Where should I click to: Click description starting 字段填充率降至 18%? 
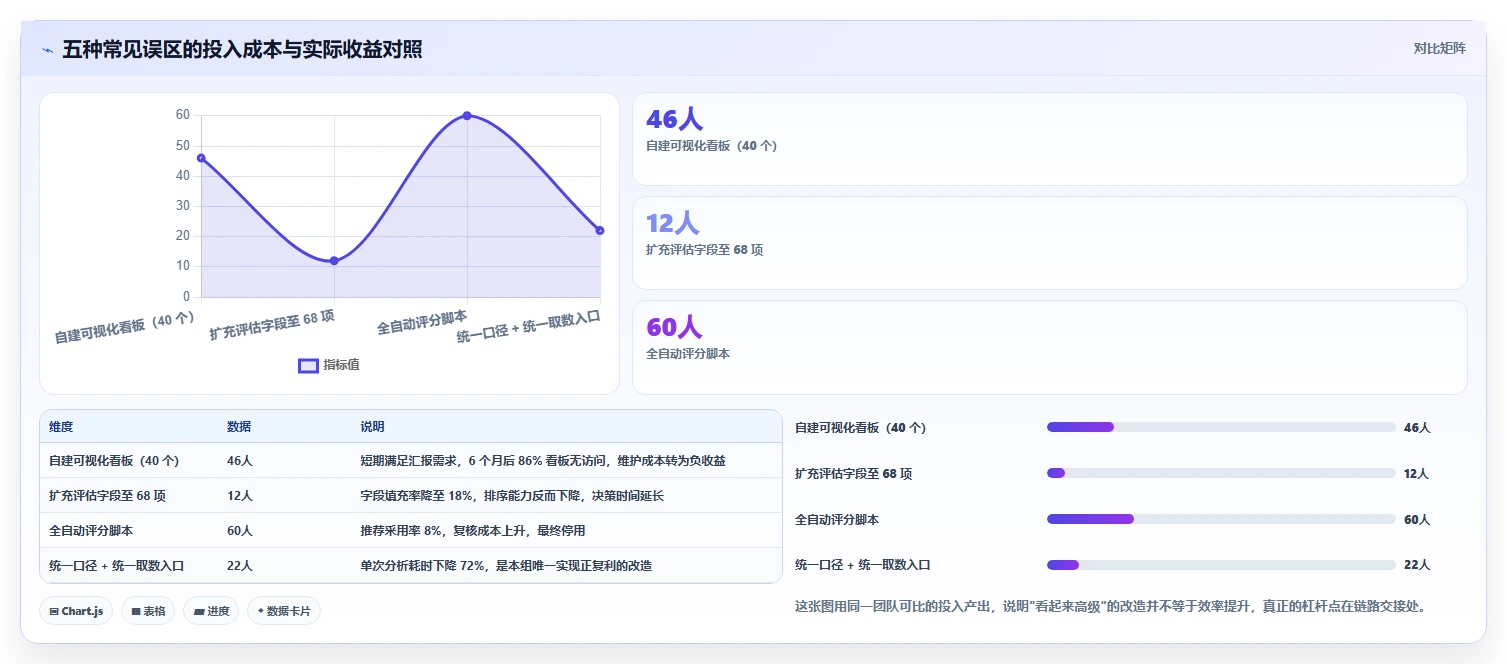[x=512, y=496]
